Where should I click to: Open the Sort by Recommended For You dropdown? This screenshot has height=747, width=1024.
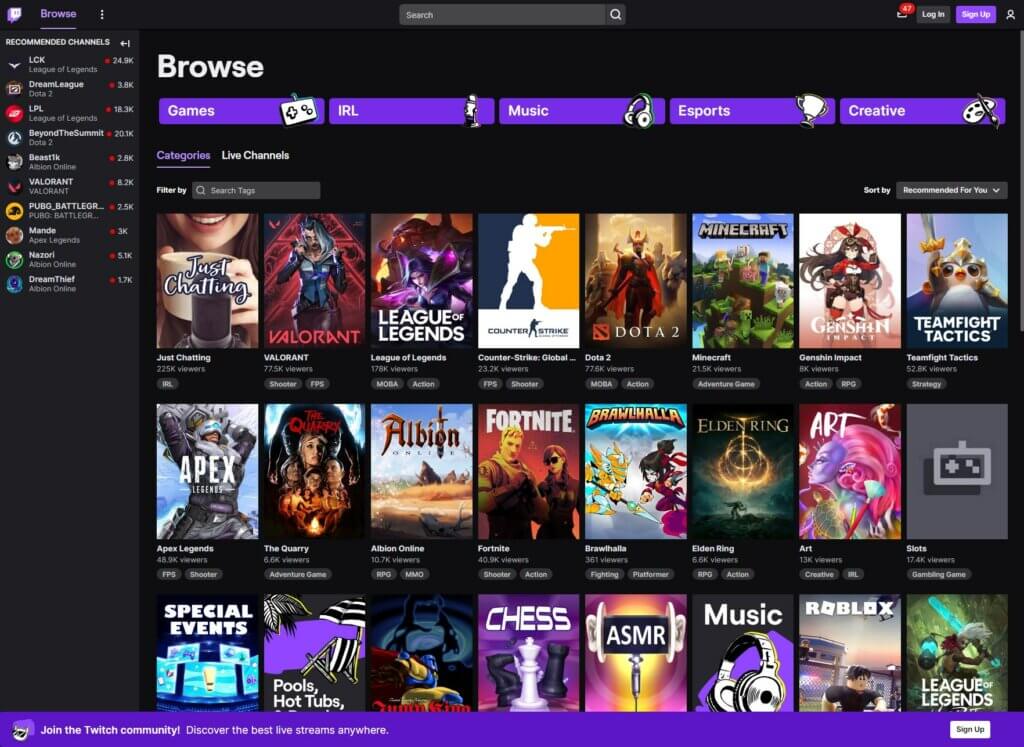[x=952, y=190]
